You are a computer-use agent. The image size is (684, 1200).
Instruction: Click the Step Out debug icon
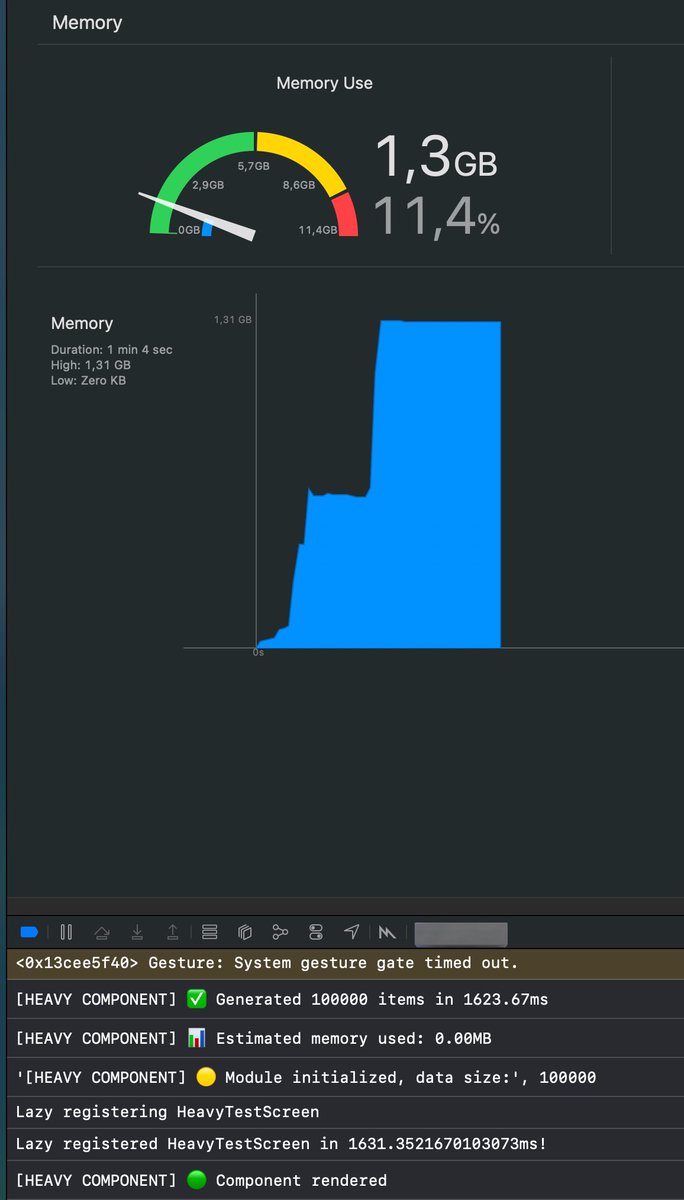click(x=173, y=932)
